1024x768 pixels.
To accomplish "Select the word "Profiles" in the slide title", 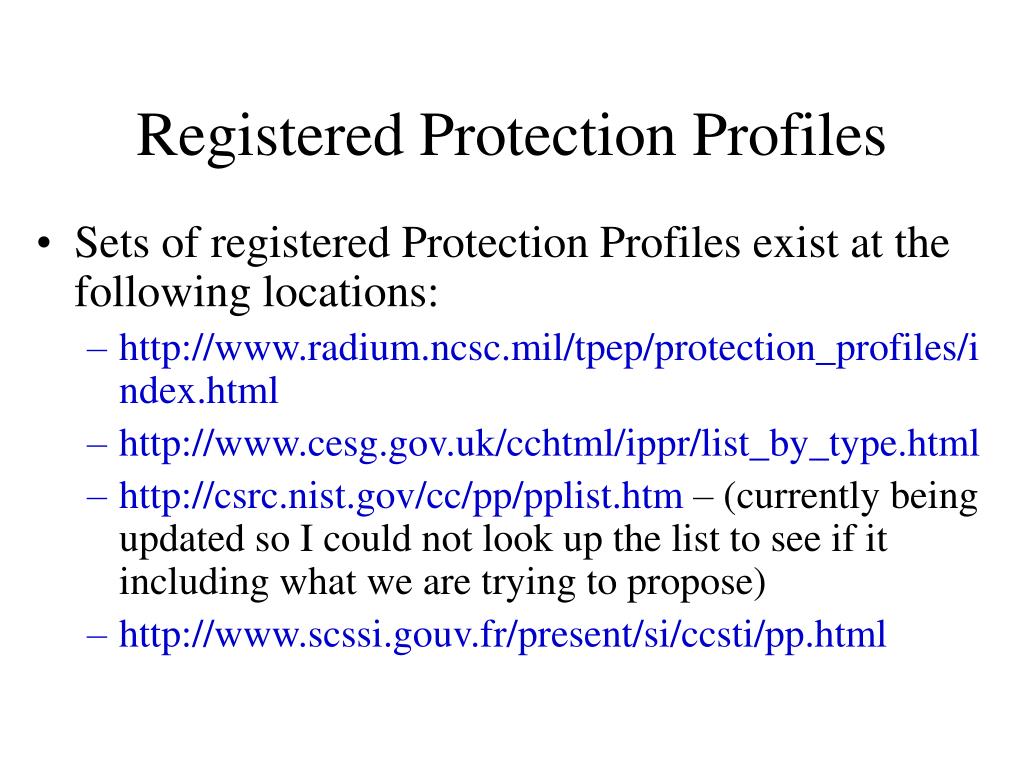I will tap(789, 136).
